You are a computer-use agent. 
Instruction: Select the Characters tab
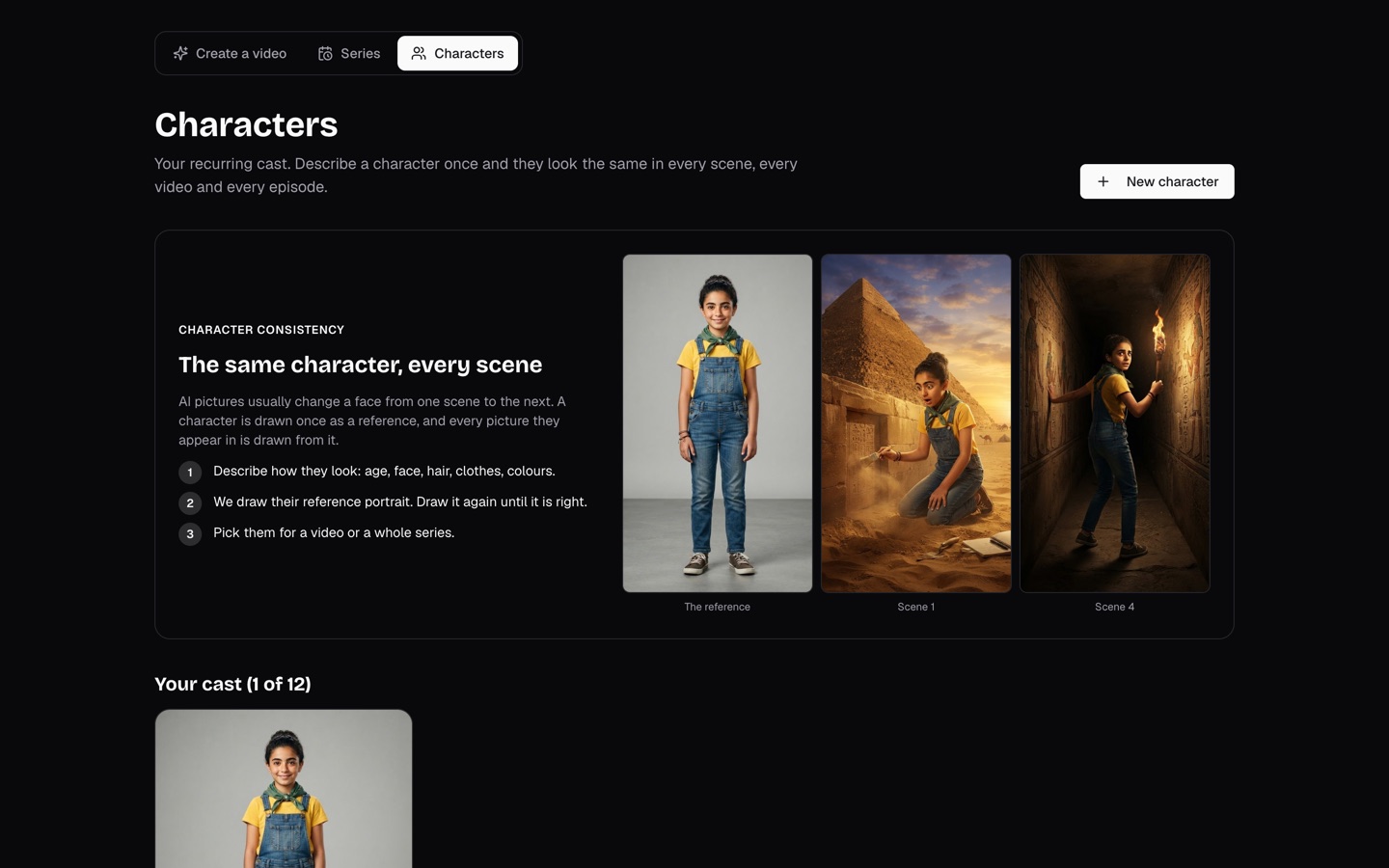point(457,53)
